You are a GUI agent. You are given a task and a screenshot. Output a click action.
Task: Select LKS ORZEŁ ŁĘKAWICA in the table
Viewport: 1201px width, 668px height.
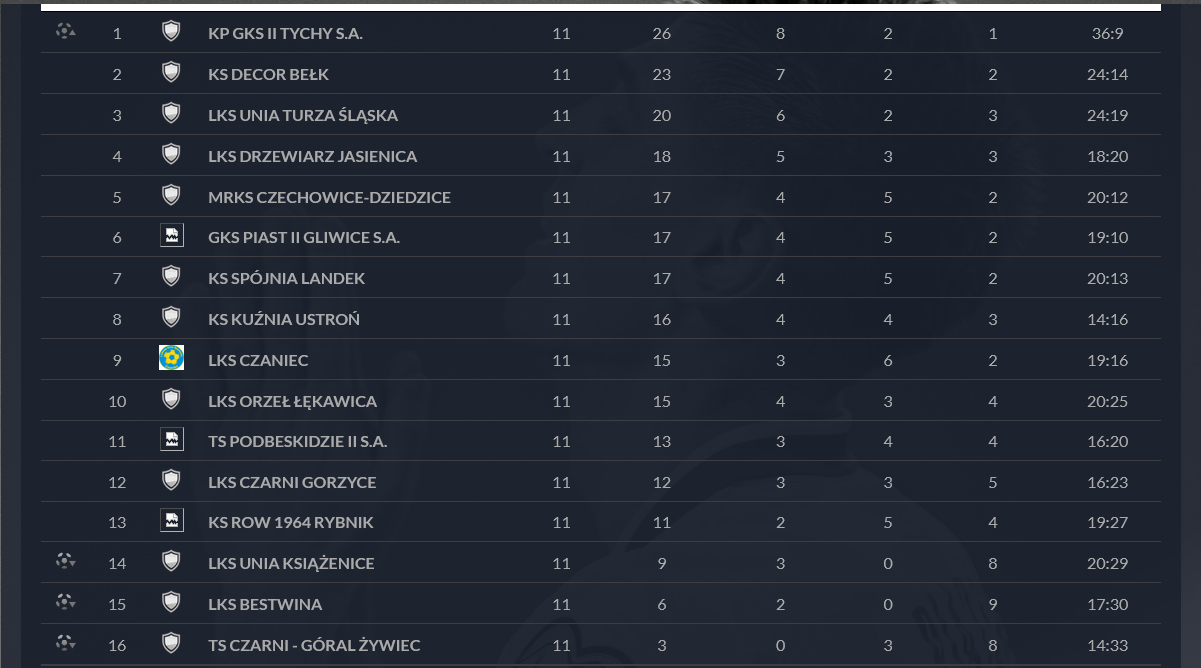(x=292, y=401)
